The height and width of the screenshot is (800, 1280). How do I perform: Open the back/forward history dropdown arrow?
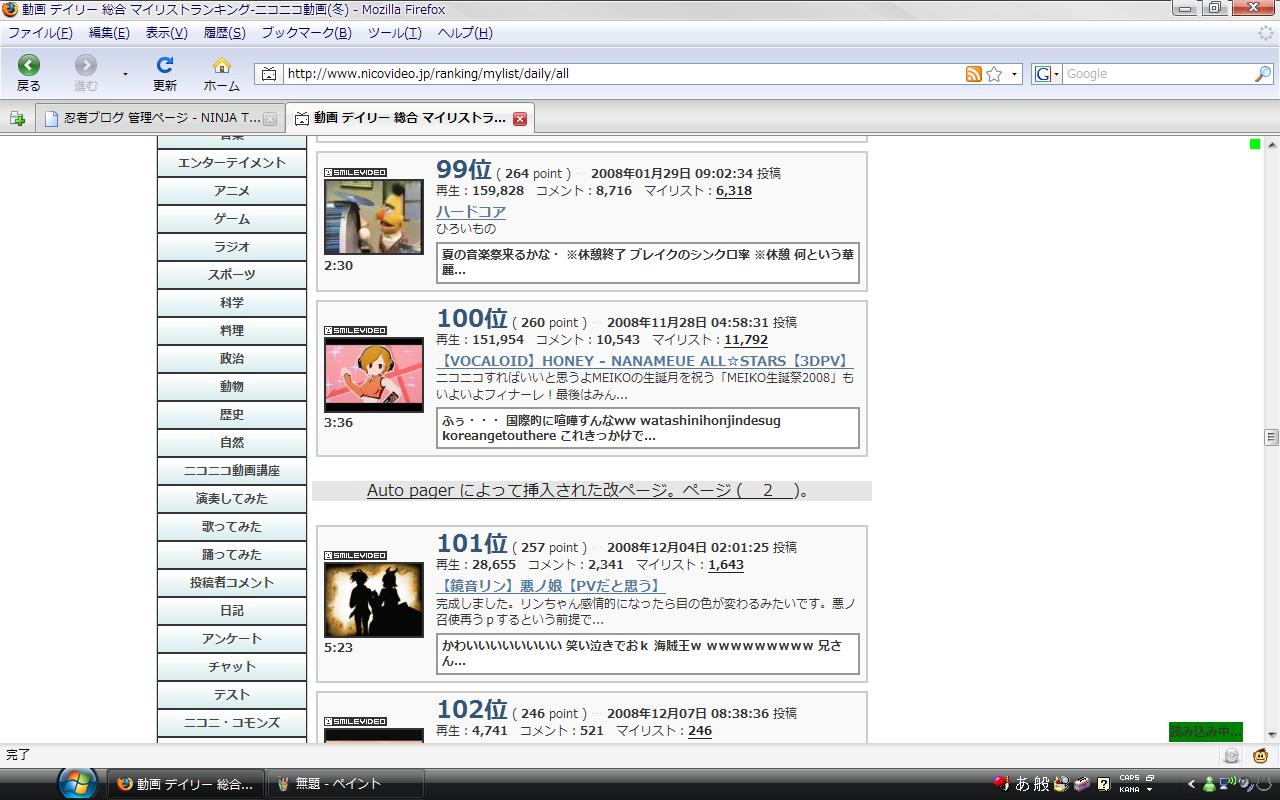pos(125,74)
